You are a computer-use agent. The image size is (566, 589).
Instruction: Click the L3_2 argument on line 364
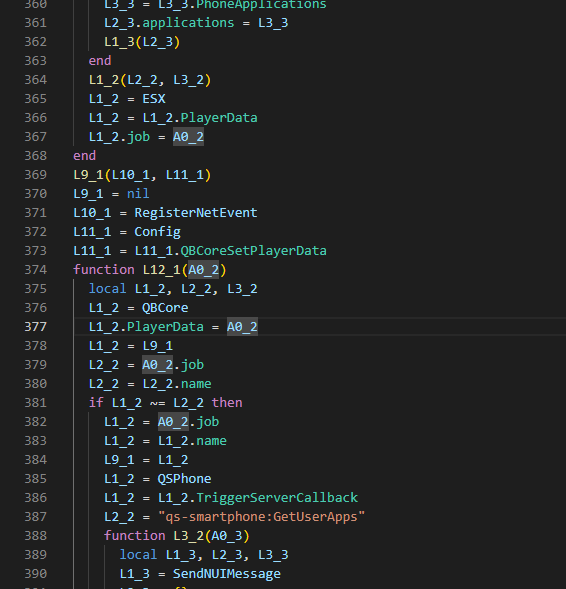[188, 80]
